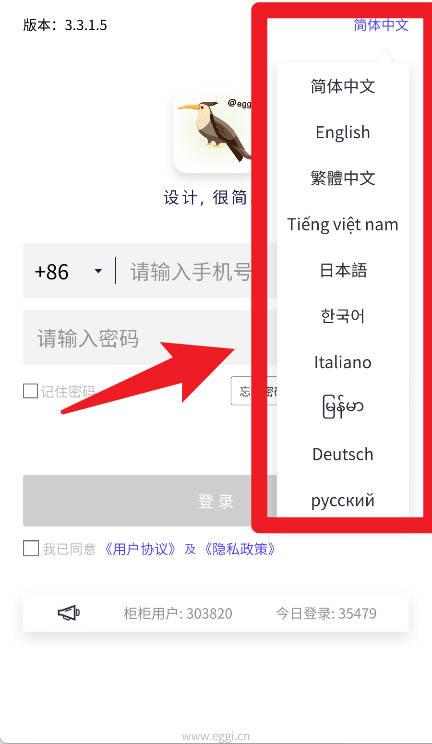Click the megaphone announcement icon
Image resolution: width=432 pixels, height=744 pixels.
(x=69, y=613)
